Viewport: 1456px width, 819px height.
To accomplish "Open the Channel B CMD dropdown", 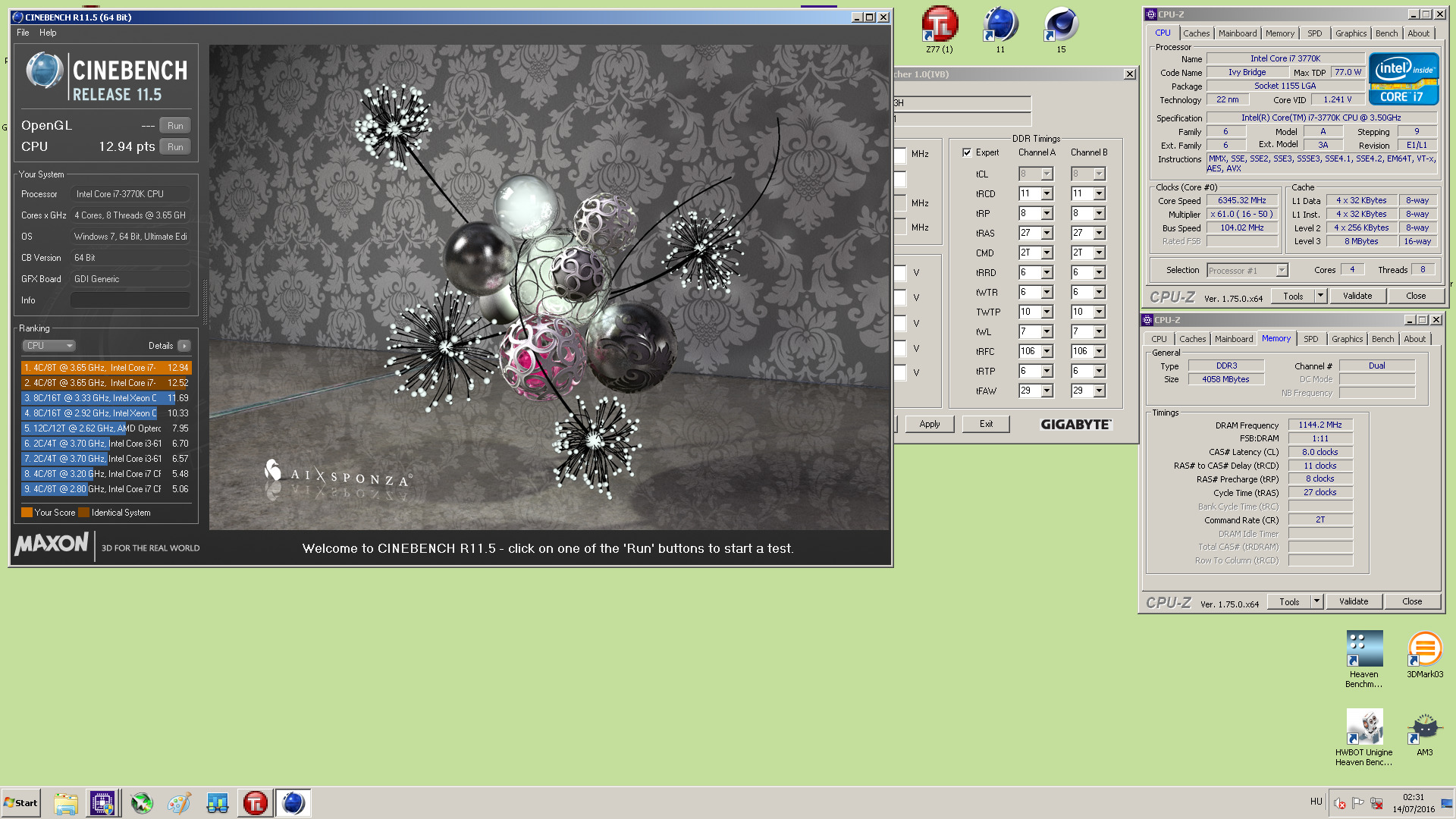I will coord(1099,253).
